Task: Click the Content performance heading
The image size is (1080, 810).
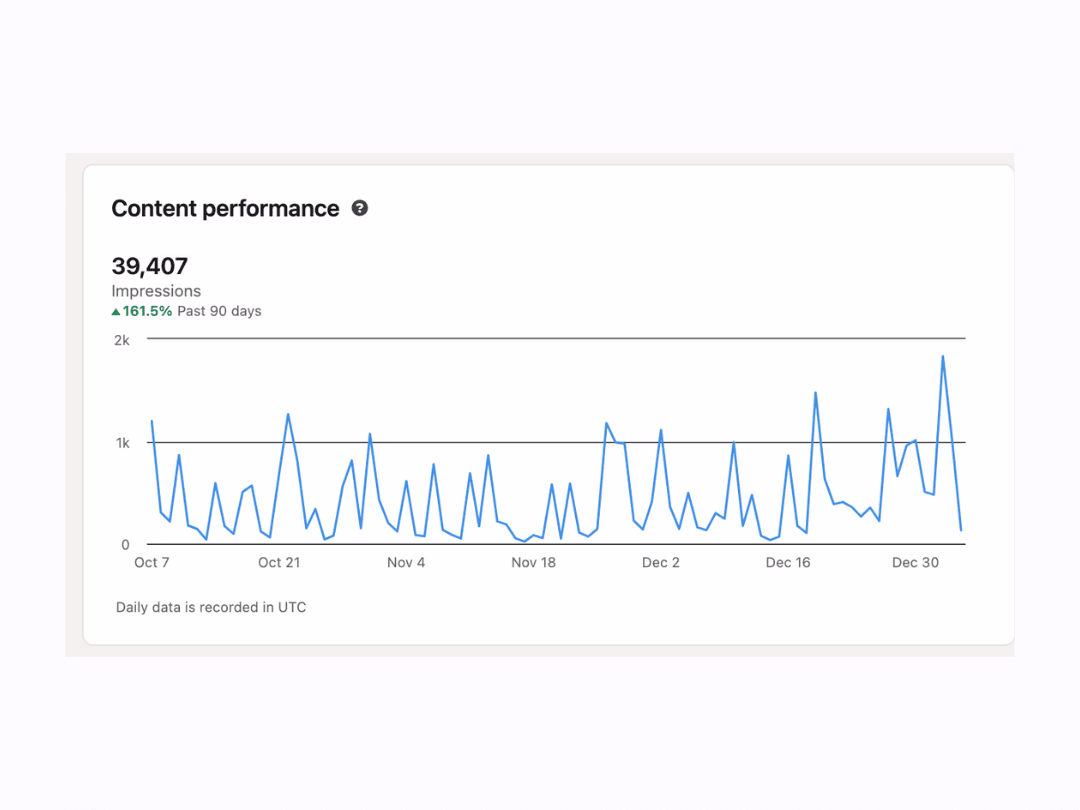Action: point(225,208)
